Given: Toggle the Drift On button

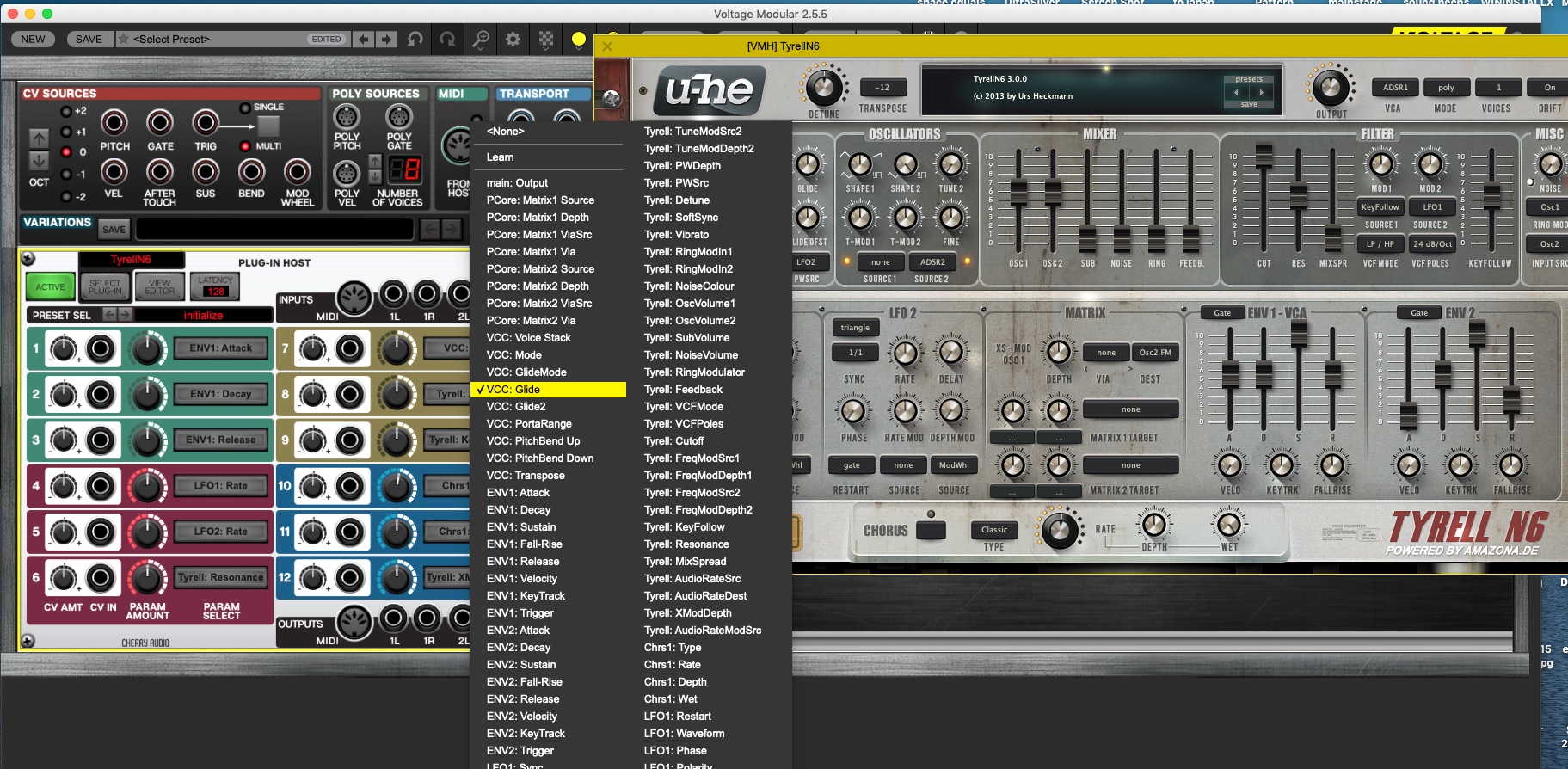Looking at the screenshot, I should [x=1550, y=87].
